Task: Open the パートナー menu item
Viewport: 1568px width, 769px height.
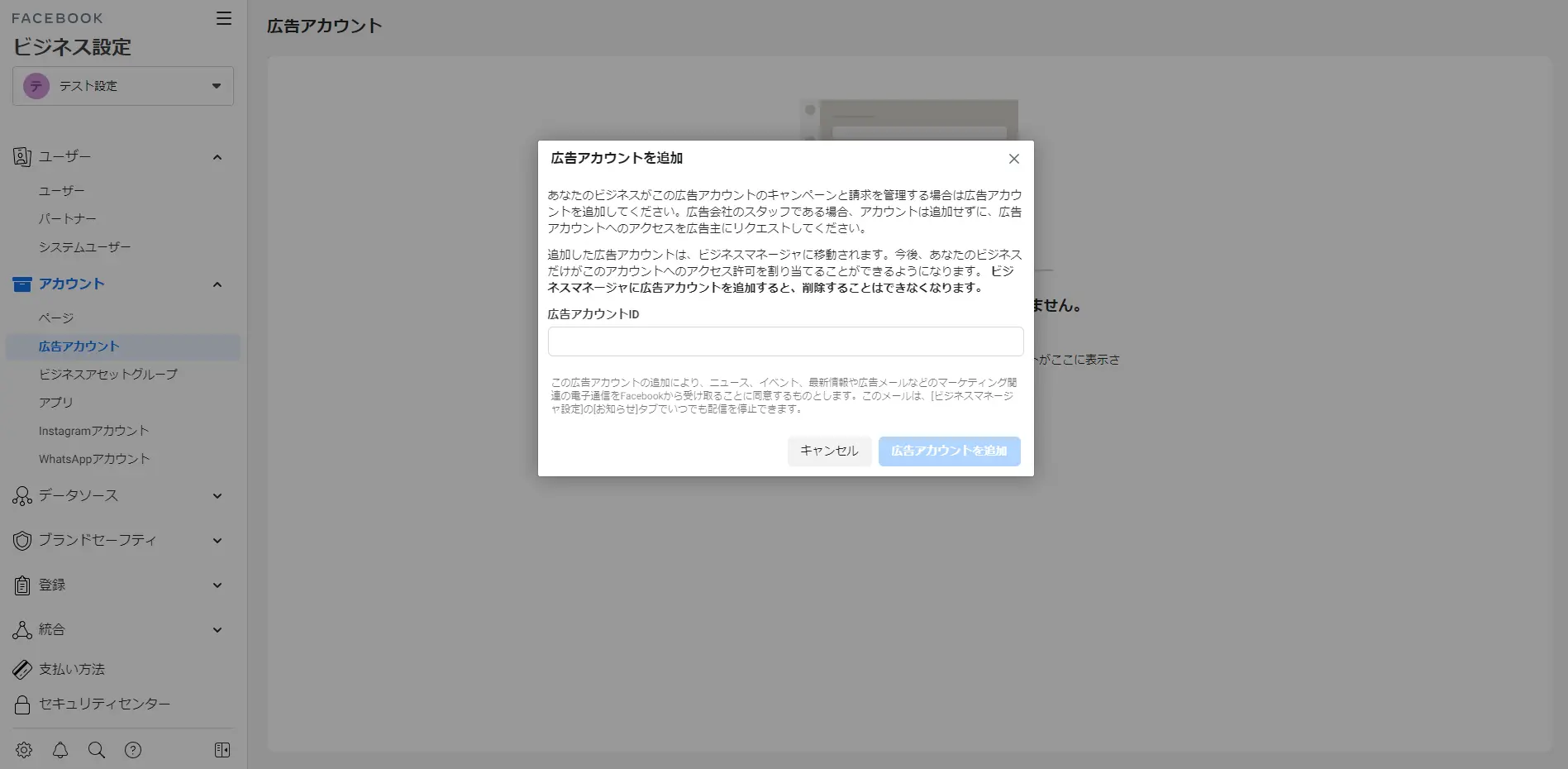Action: (x=68, y=219)
